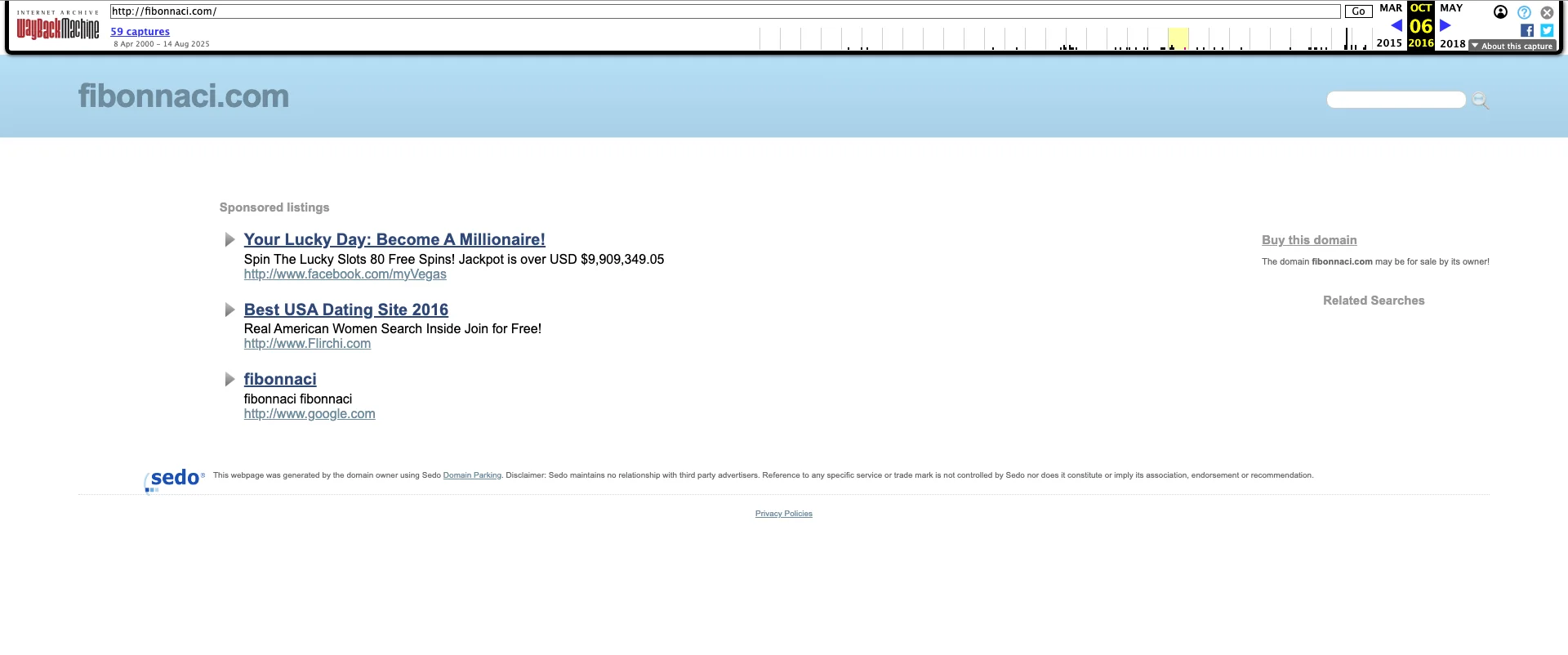
Task: Select the 2015 year in timeline
Action: [x=1388, y=43]
